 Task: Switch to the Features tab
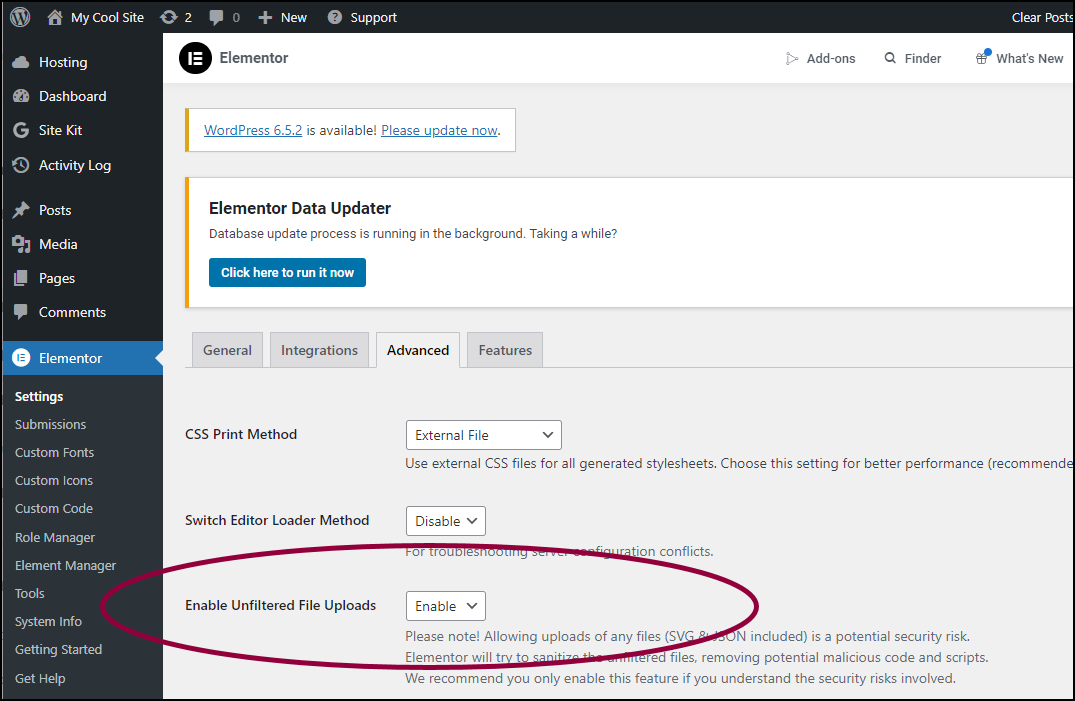point(505,350)
